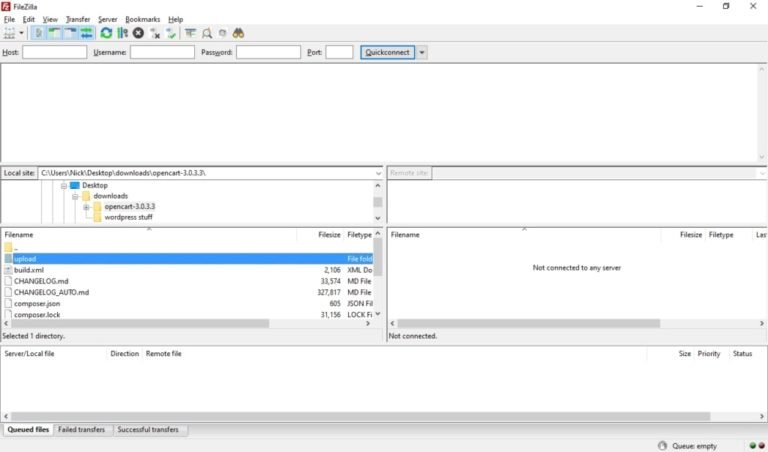Image resolution: width=768 pixels, height=452 pixels.
Task: Select Desktop in local tree
Action: point(95,186)
